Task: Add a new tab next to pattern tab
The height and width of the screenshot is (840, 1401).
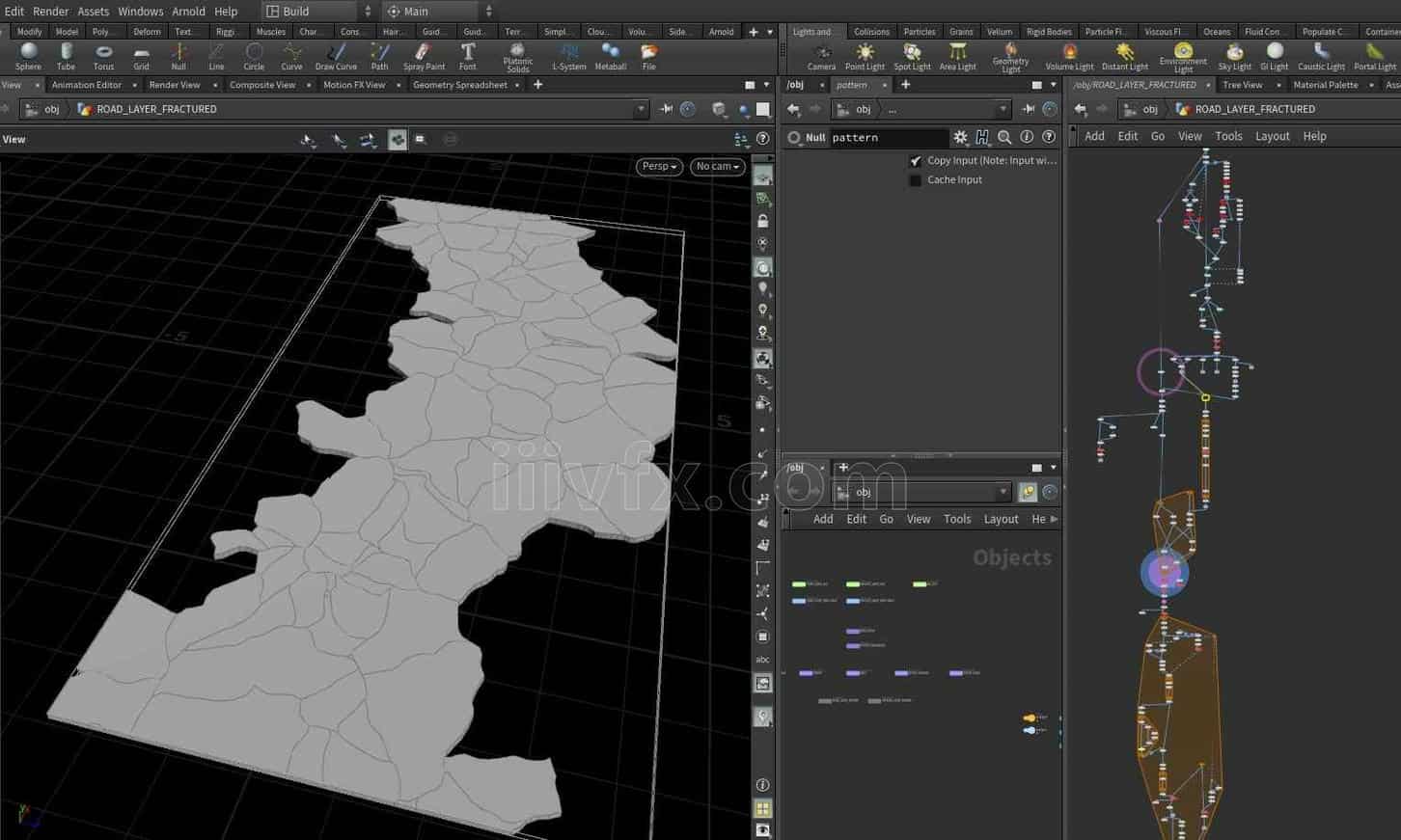Action: coord(905,85)
